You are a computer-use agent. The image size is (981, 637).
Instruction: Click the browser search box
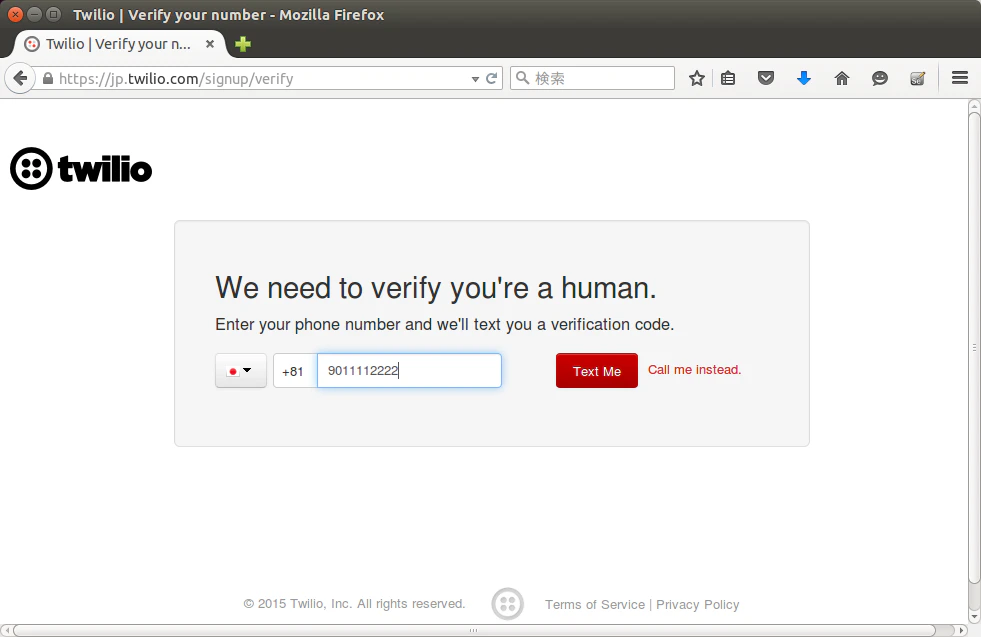tap(592, 78)
